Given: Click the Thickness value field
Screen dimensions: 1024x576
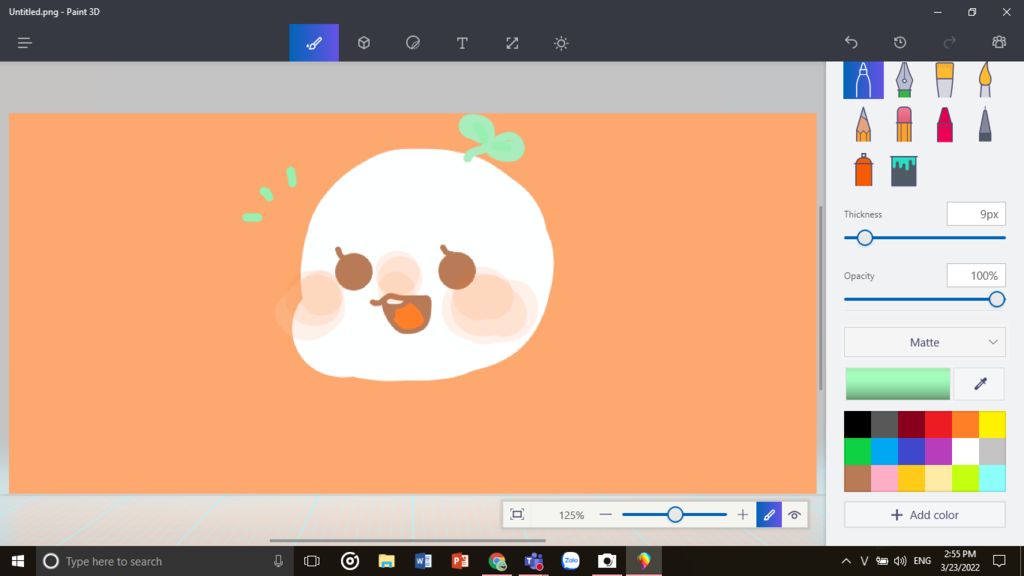Looking at the screenshot, I should (x=976, y=214).
